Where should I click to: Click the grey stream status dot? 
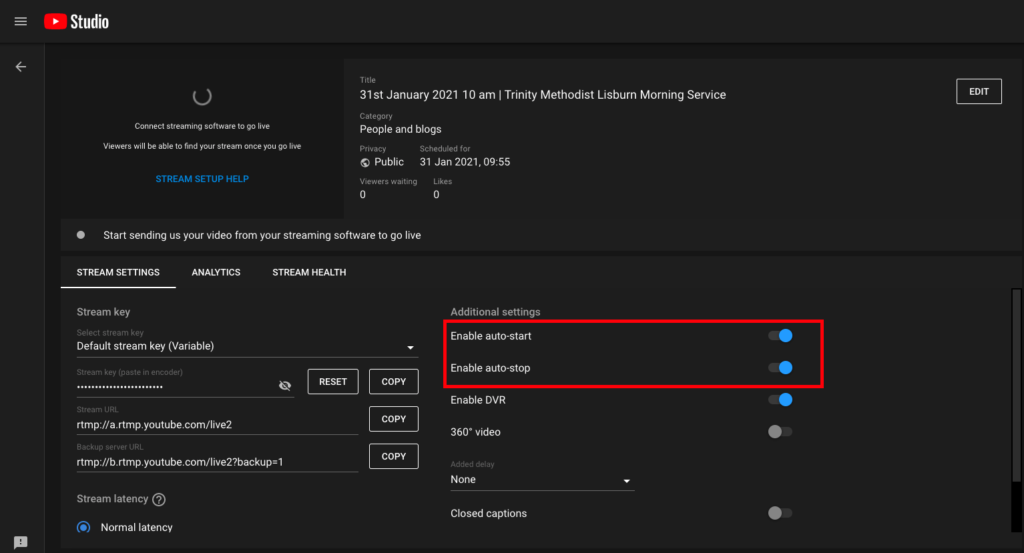click(81, 235)
